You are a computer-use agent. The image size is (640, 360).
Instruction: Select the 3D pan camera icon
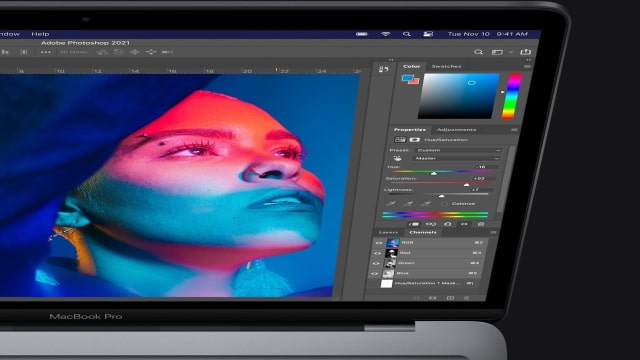pos(135,52)
